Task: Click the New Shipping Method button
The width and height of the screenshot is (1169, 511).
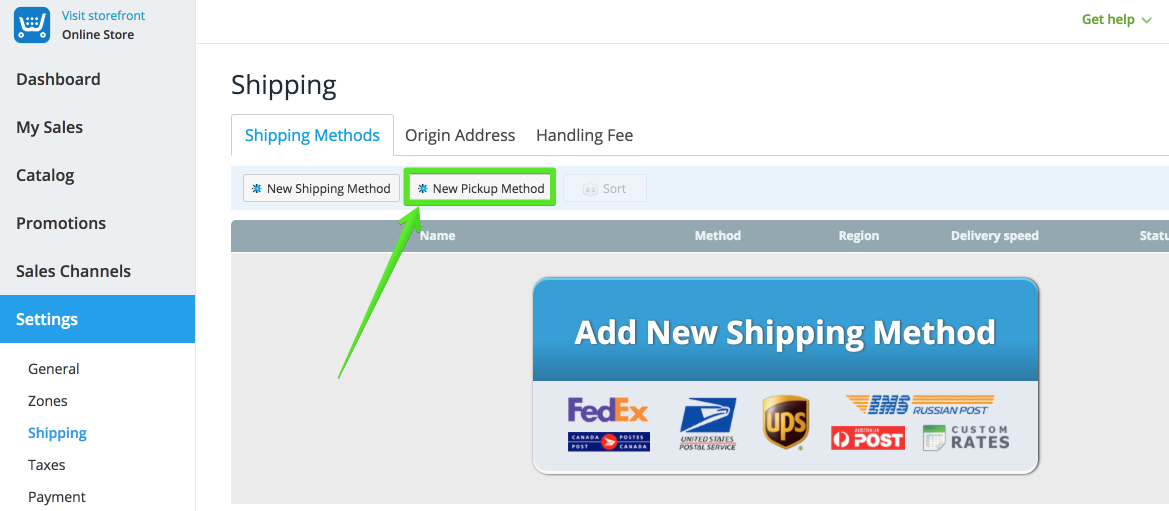Action: coord(321,189)
